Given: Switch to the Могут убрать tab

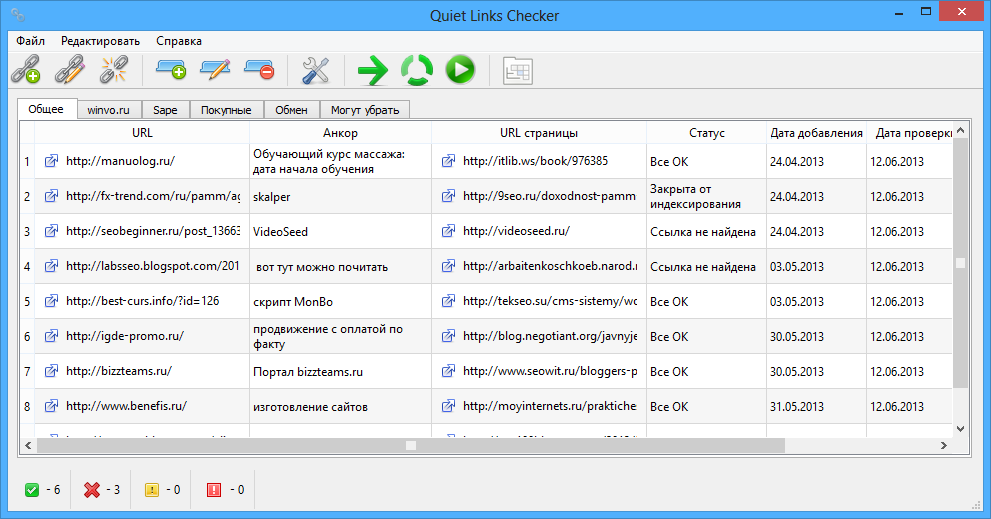Looking at the screenshot, I should point(365,110).
